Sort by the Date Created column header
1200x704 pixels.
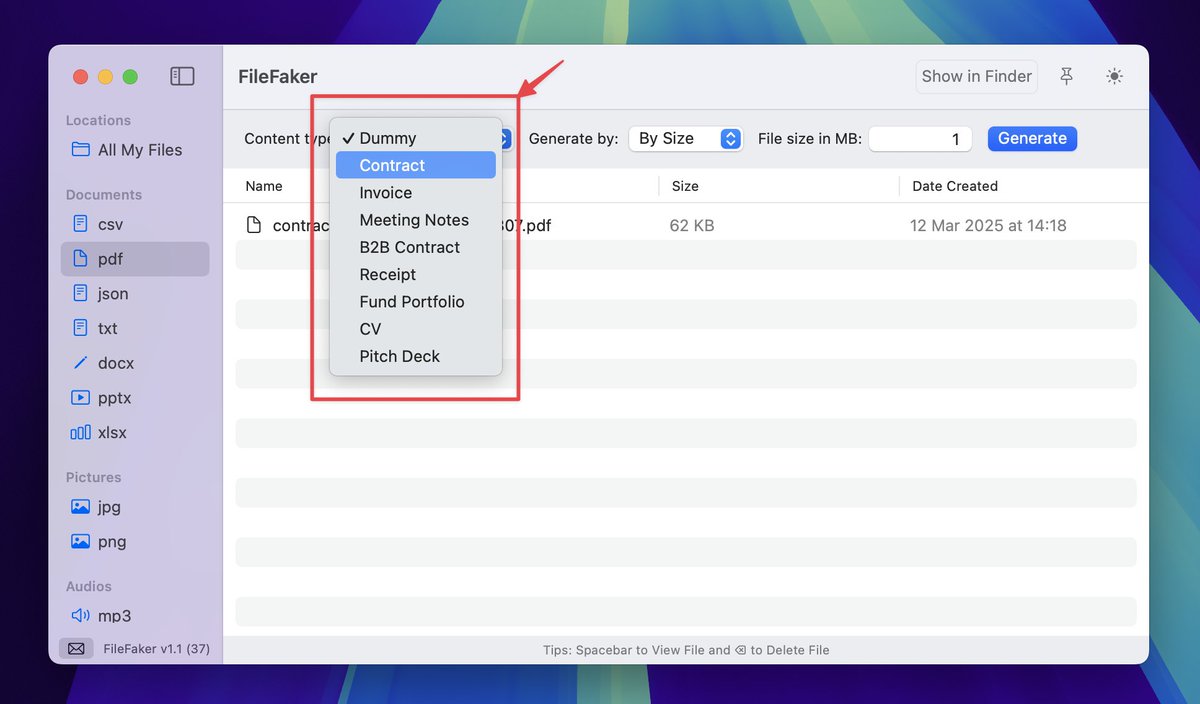[955, 186]
